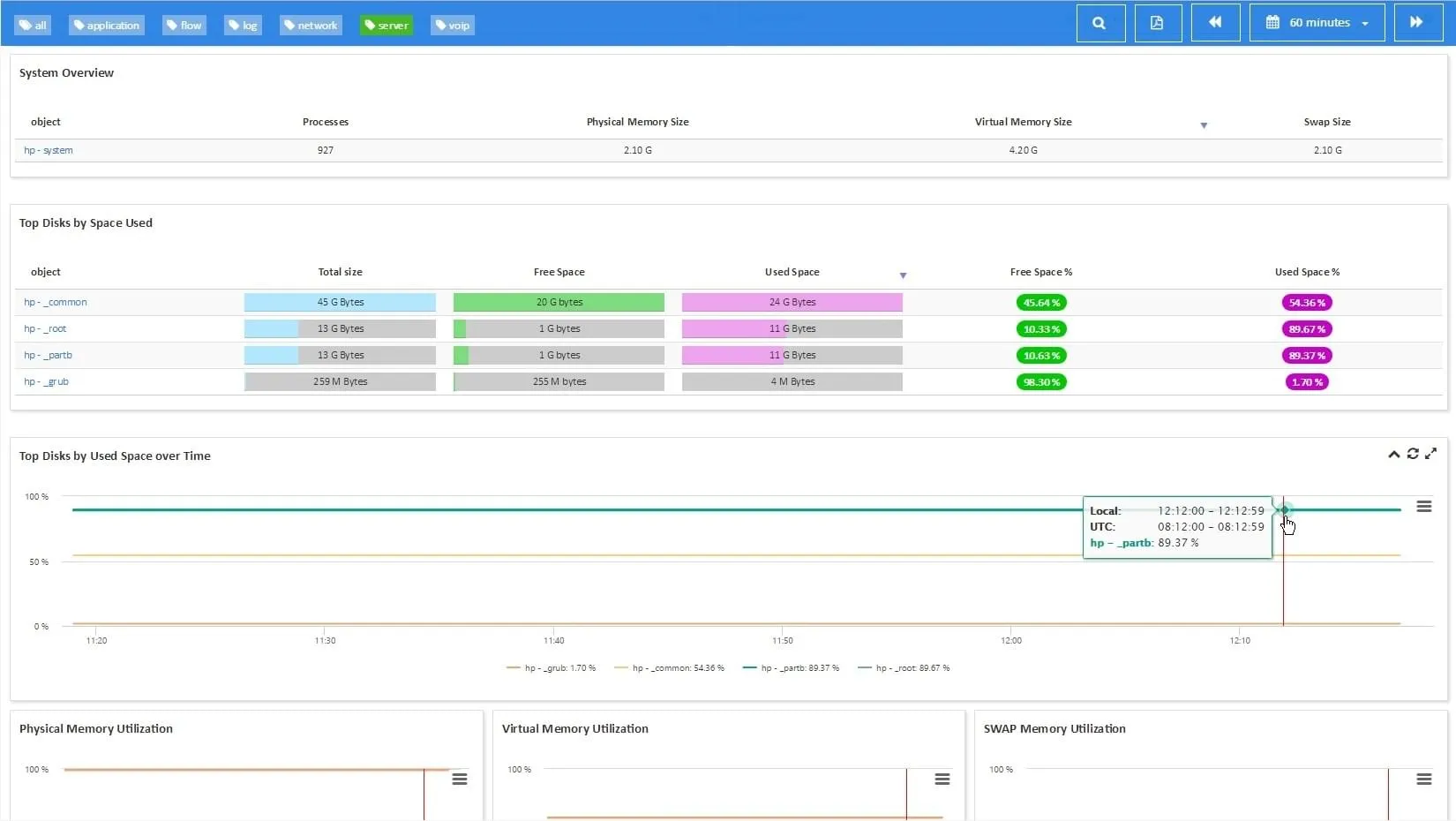Screen dimensions: 1456x821
Task: Skip forward in time with forward arrows
Action: click(x=1417, y=23)
